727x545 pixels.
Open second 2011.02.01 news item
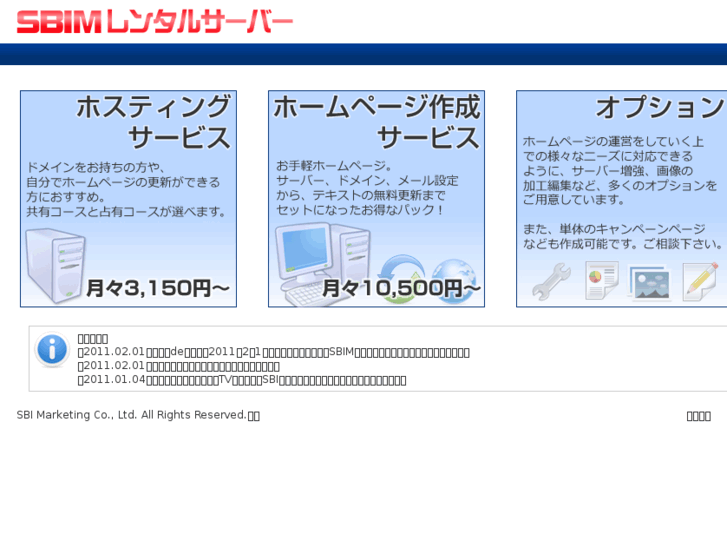pyautogui.click(x=179, y=366)
